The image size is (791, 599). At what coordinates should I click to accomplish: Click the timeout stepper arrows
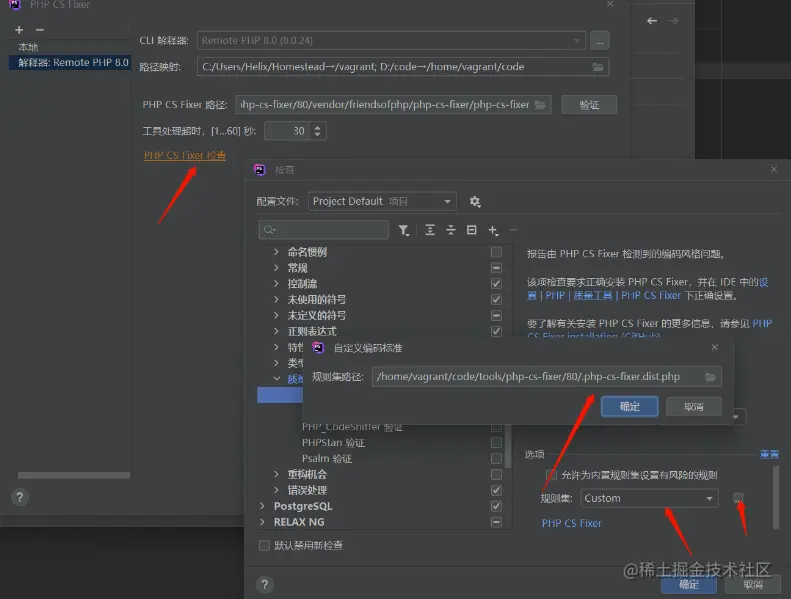point(317,131)
